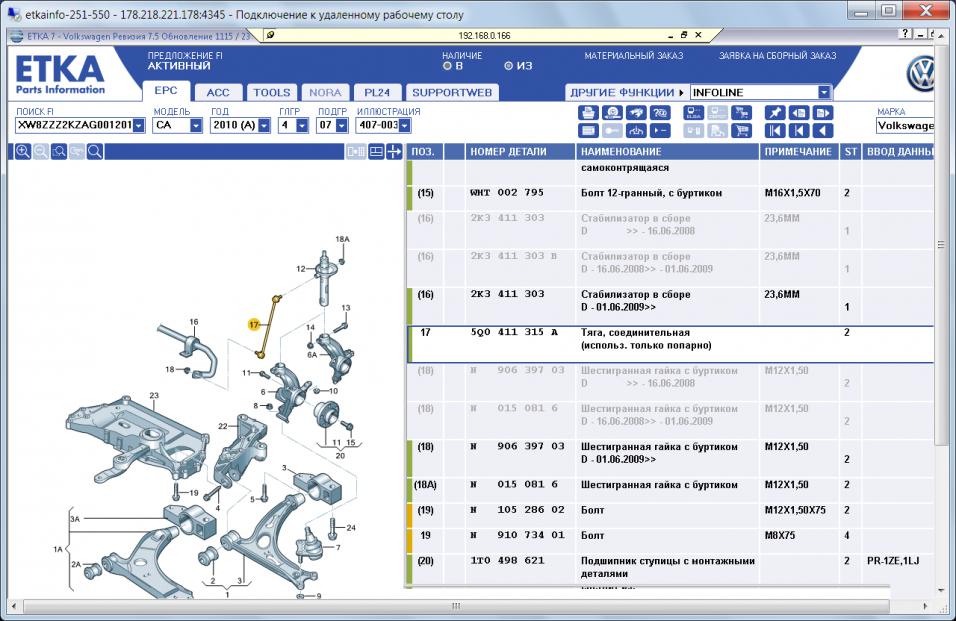
Task: Open the ДРУГИЕ ФУНКЦИИ menu
Action: click(x=627, y=93)
